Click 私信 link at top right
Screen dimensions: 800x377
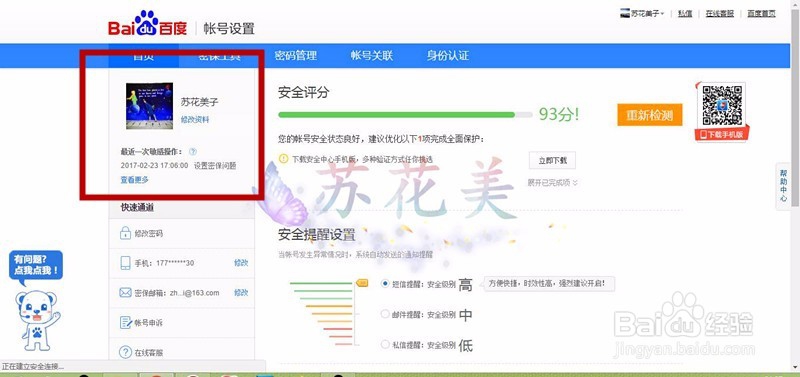tap(685, 14)
